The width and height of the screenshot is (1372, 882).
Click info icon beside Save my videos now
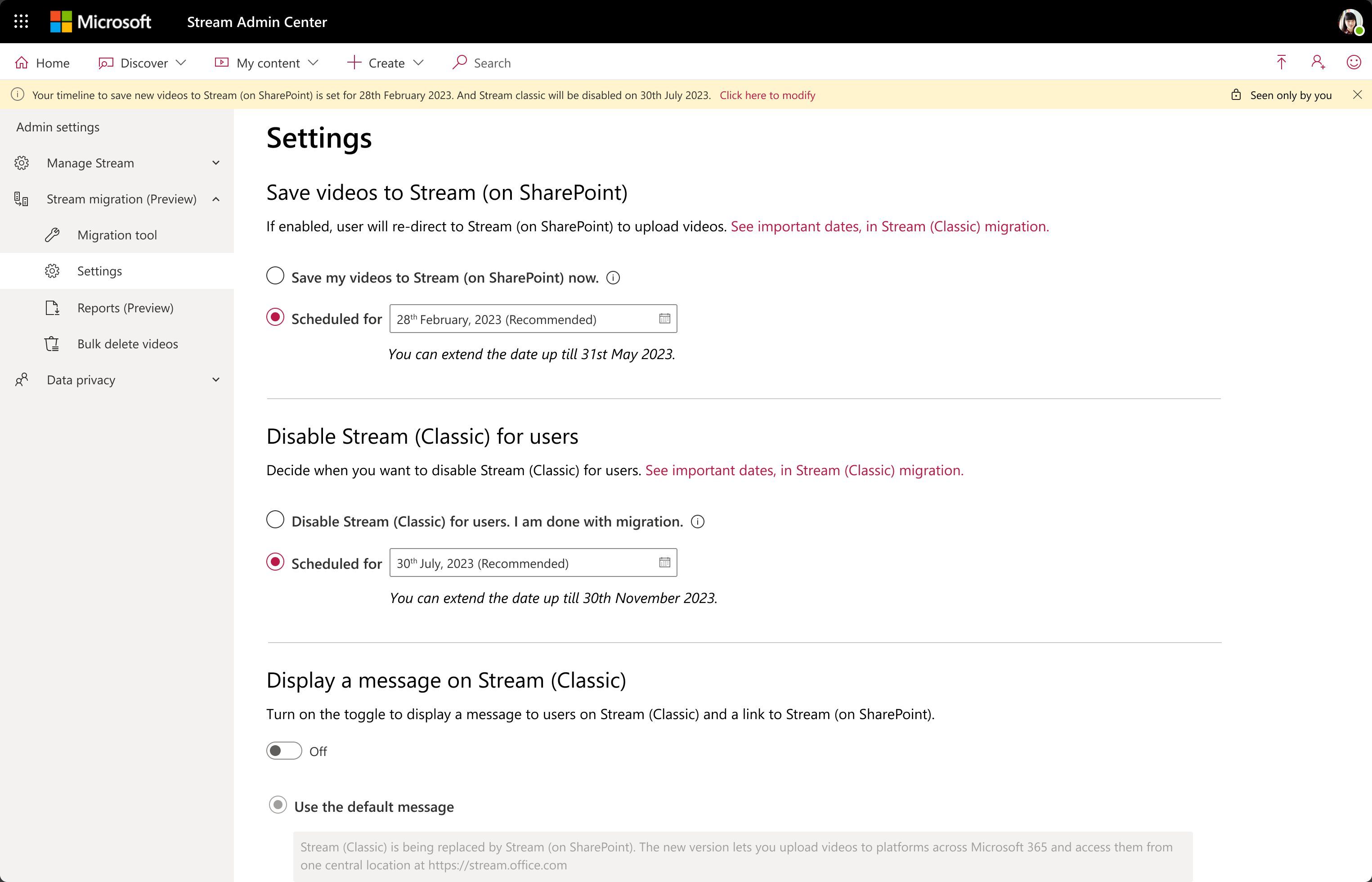tap(613, 279)
